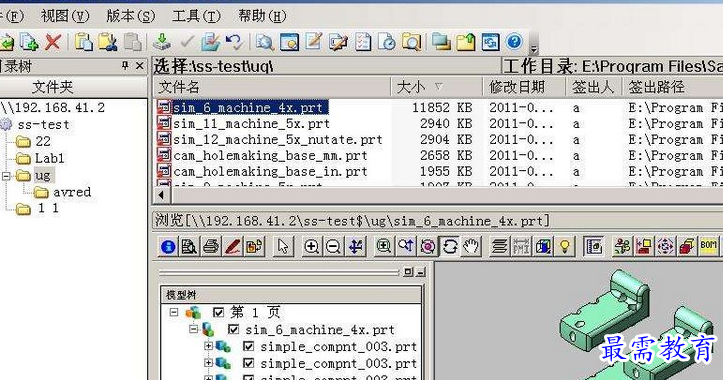723x380 pixels.
Task: Click the PMI display icon
Action: point(521,247)
